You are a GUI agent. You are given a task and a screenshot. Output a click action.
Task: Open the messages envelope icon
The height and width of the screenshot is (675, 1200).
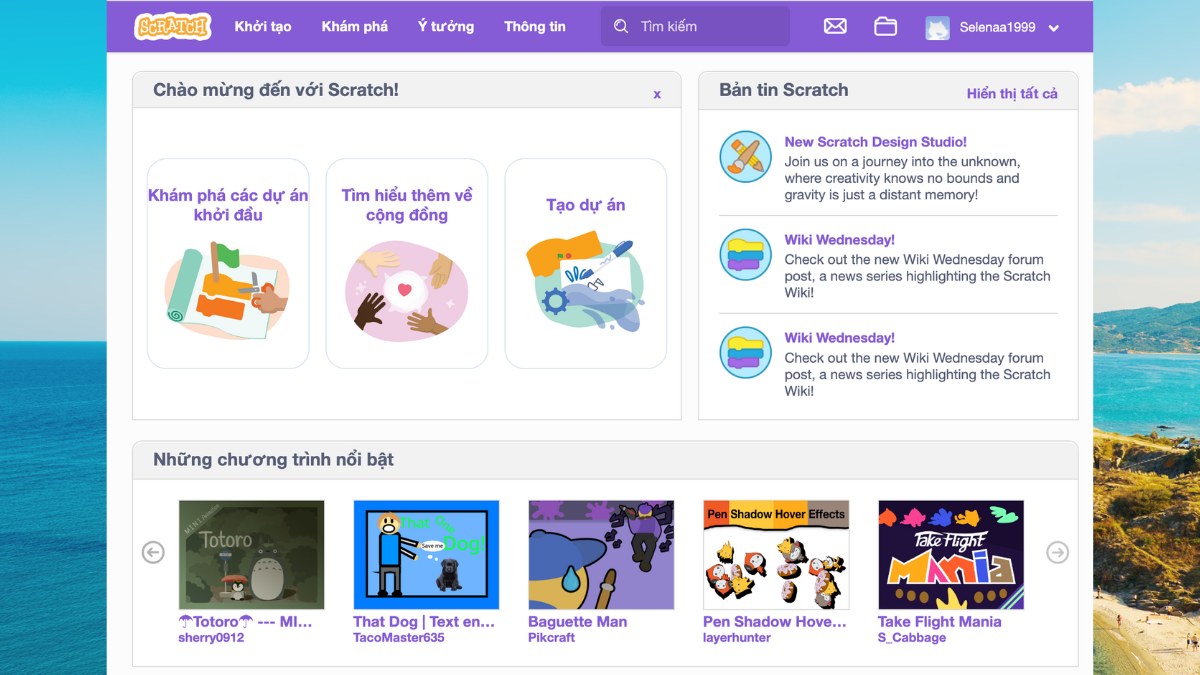point(835,27)
